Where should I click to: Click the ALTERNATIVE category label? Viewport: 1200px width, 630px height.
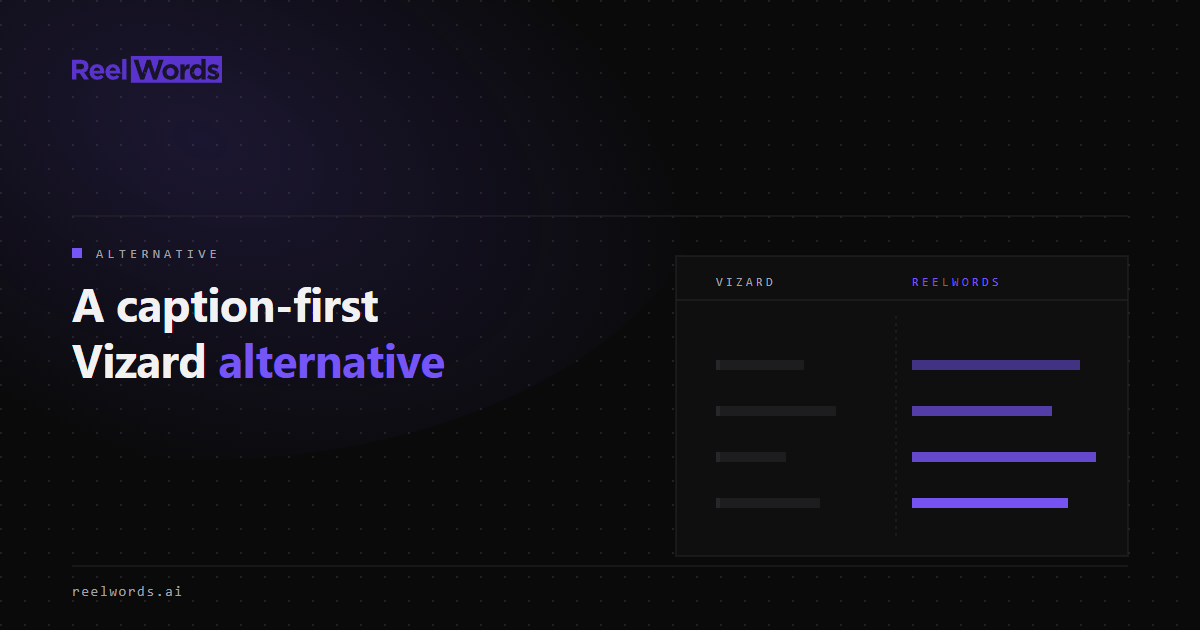[157, 254]
